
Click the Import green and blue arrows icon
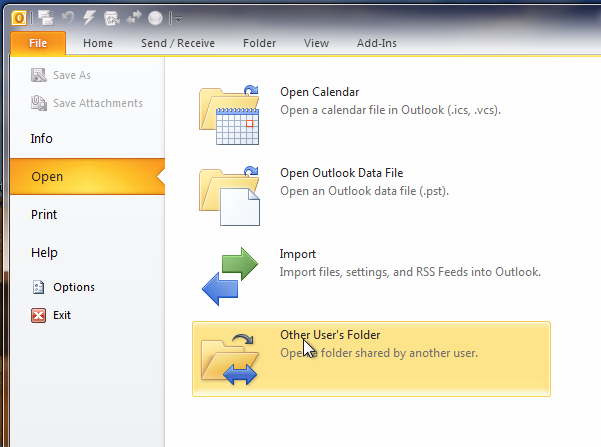[x=230, y=276]
